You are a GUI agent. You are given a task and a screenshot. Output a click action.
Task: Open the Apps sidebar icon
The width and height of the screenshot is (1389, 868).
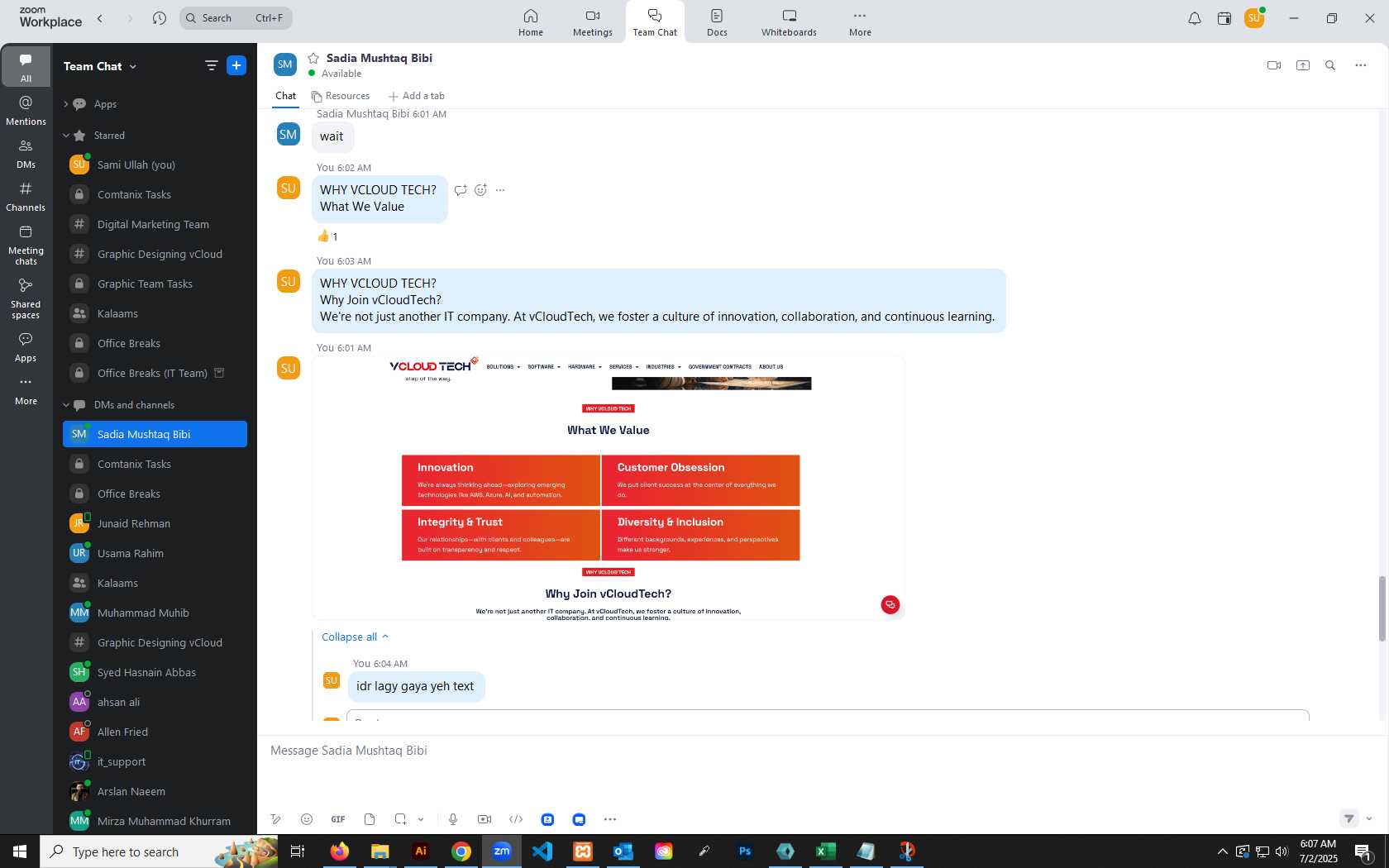tap(26, 347)
